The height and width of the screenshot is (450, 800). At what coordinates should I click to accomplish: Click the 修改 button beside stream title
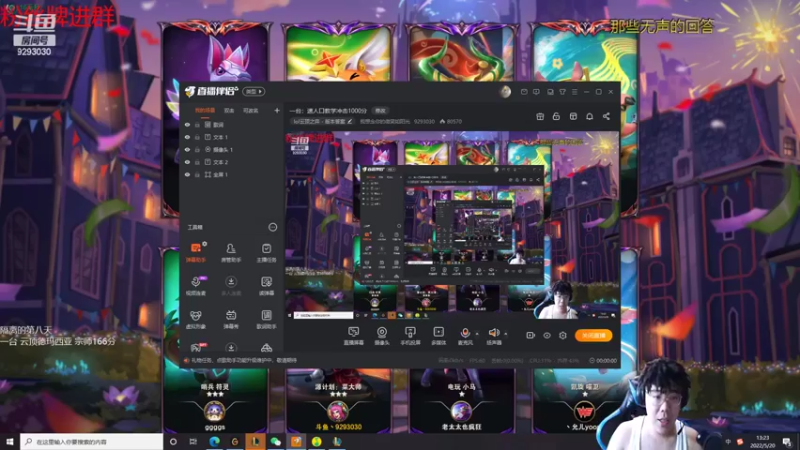[x=381, y=110]
